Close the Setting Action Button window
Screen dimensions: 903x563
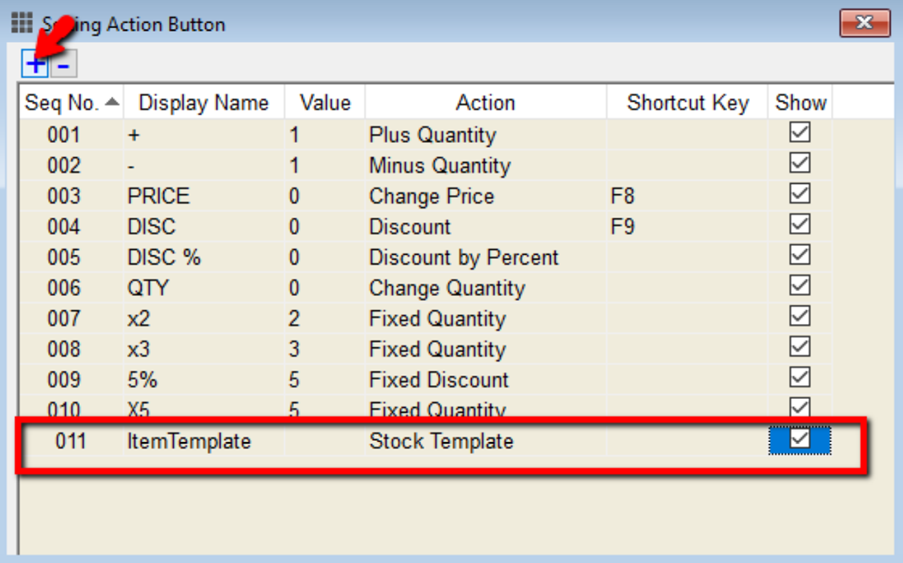tap(864, 22)
